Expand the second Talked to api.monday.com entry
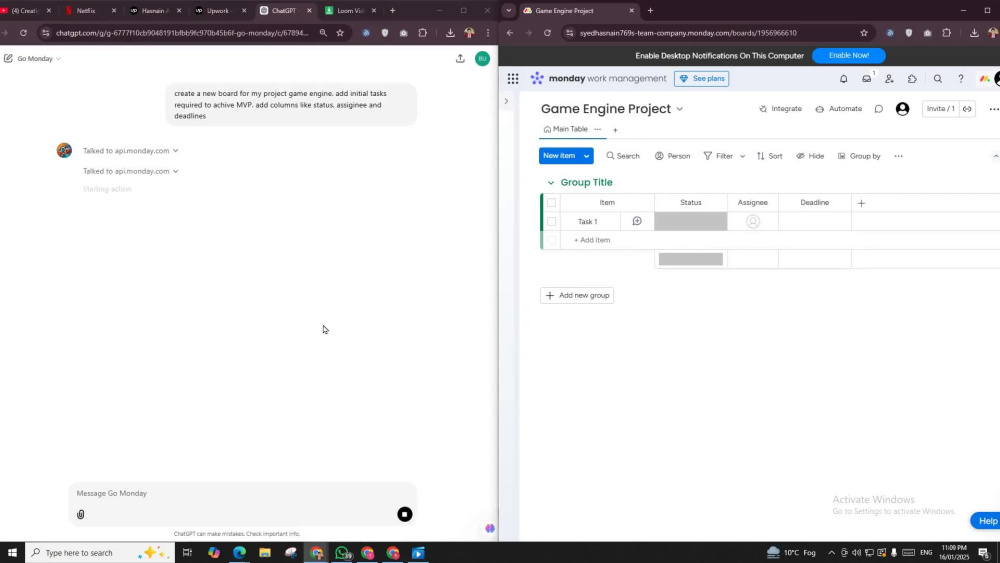The image size is (1000, 563). 130,172
